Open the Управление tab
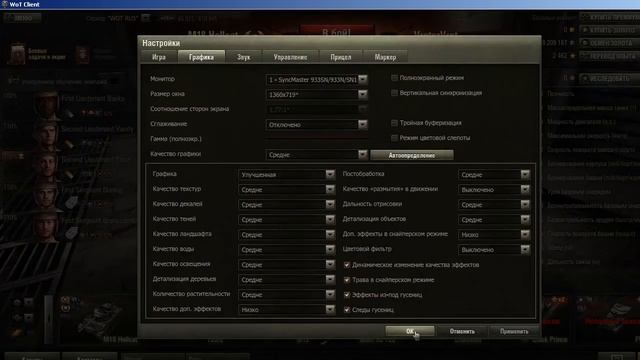This screenshot has height=360, width=640. [x=290, y=57]
